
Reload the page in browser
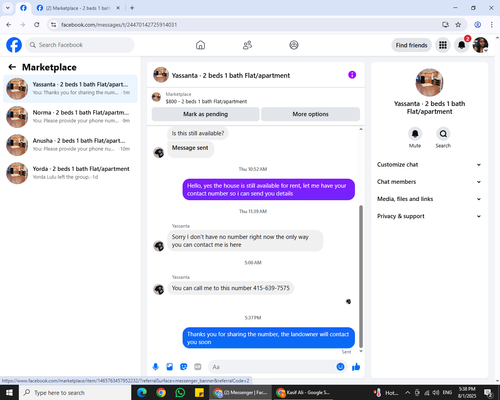click(x=37, y=25)
